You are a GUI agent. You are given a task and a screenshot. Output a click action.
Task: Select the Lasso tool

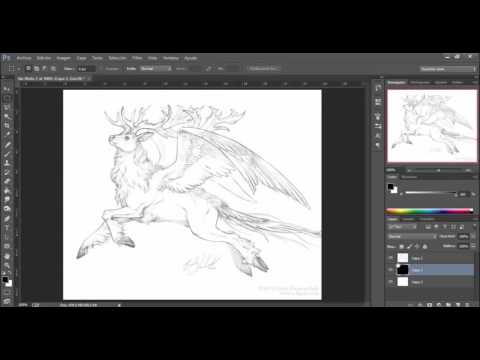(x=7, y=107)
